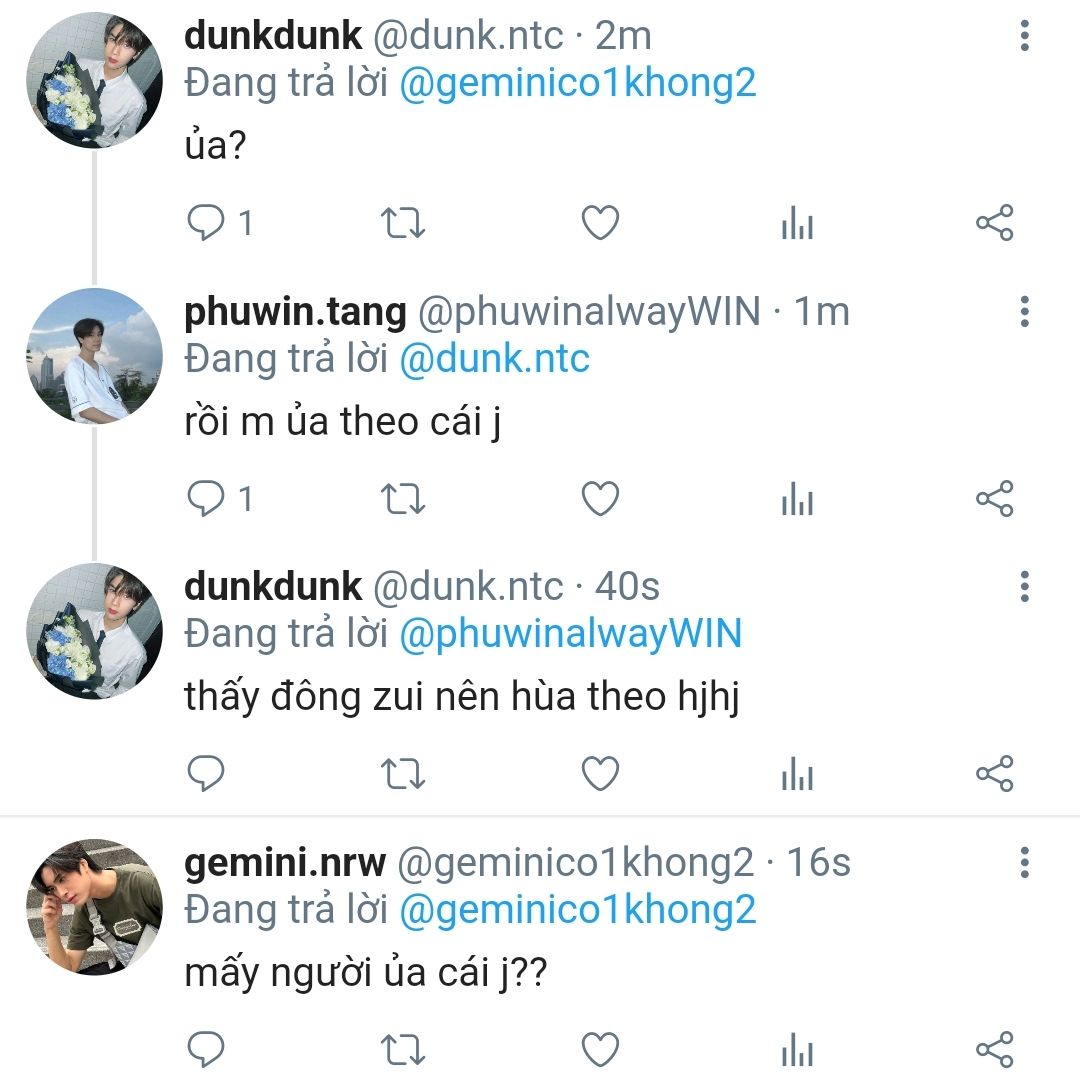View analytics of phuwin.tang's tweet

click(x=797, y=498)
